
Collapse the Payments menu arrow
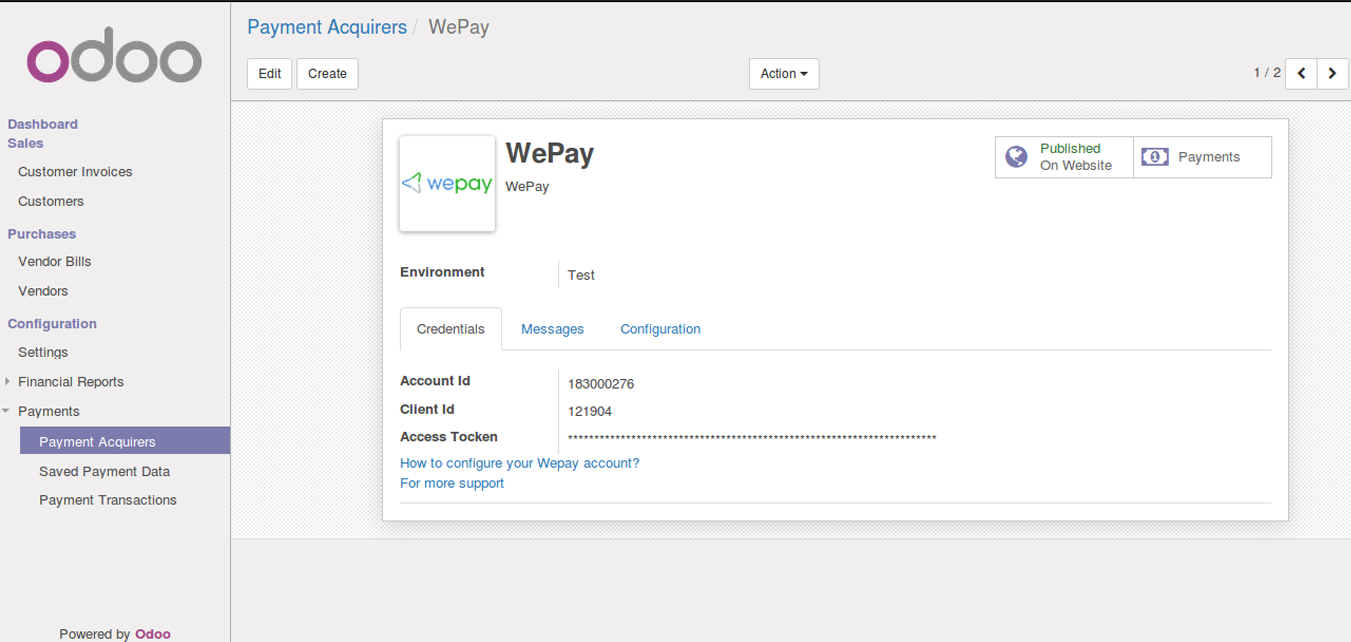7,411
